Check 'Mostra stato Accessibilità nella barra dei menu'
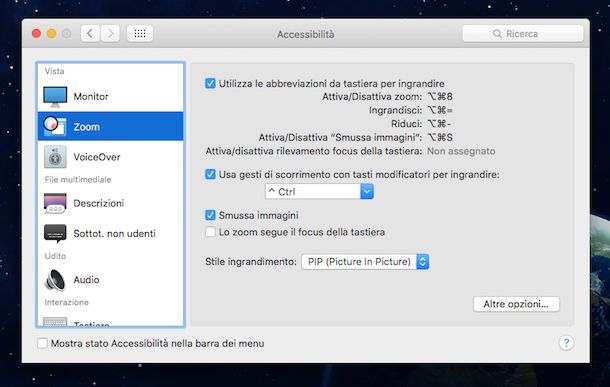The image size is (610, 387). pyautogui.click(x=42, y=343)
